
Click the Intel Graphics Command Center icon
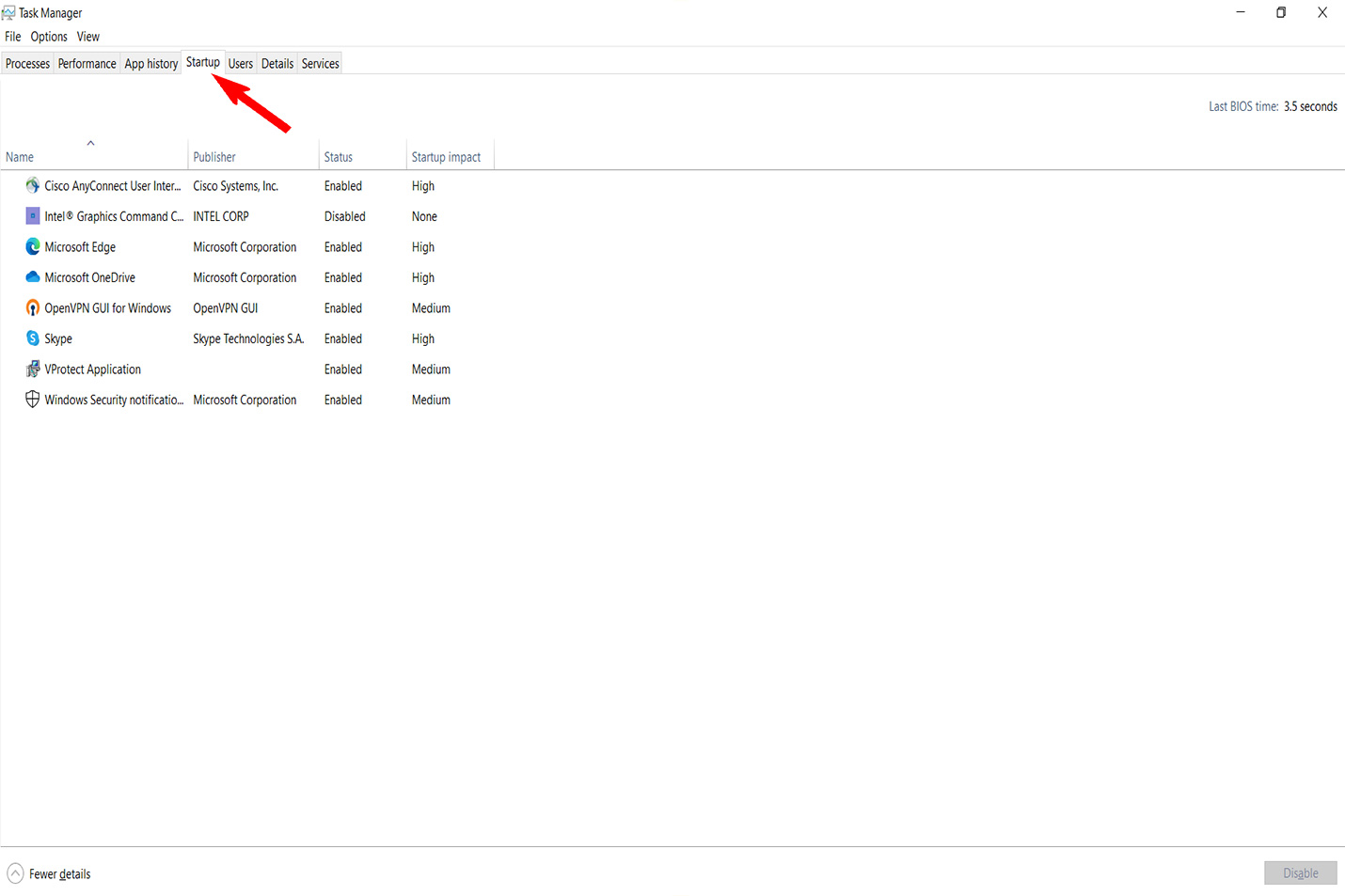tap(33, 216)
